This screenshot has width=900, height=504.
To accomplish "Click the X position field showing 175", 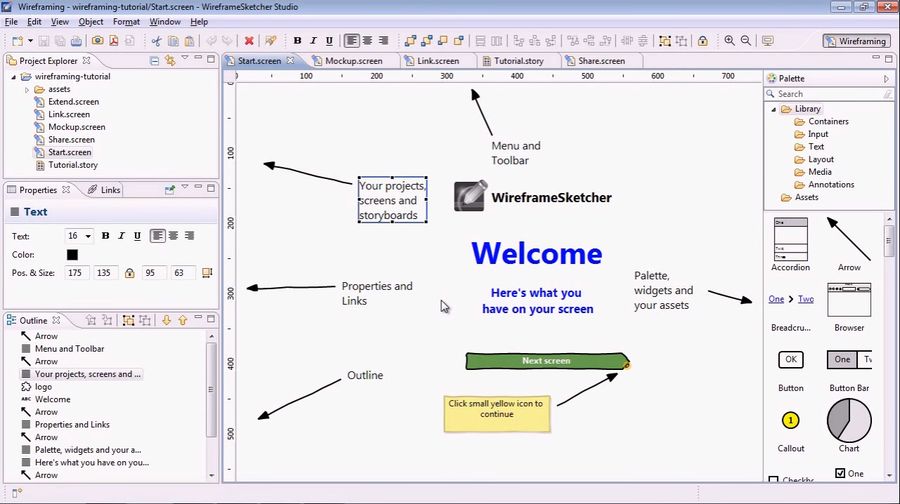I will point(77,273).
